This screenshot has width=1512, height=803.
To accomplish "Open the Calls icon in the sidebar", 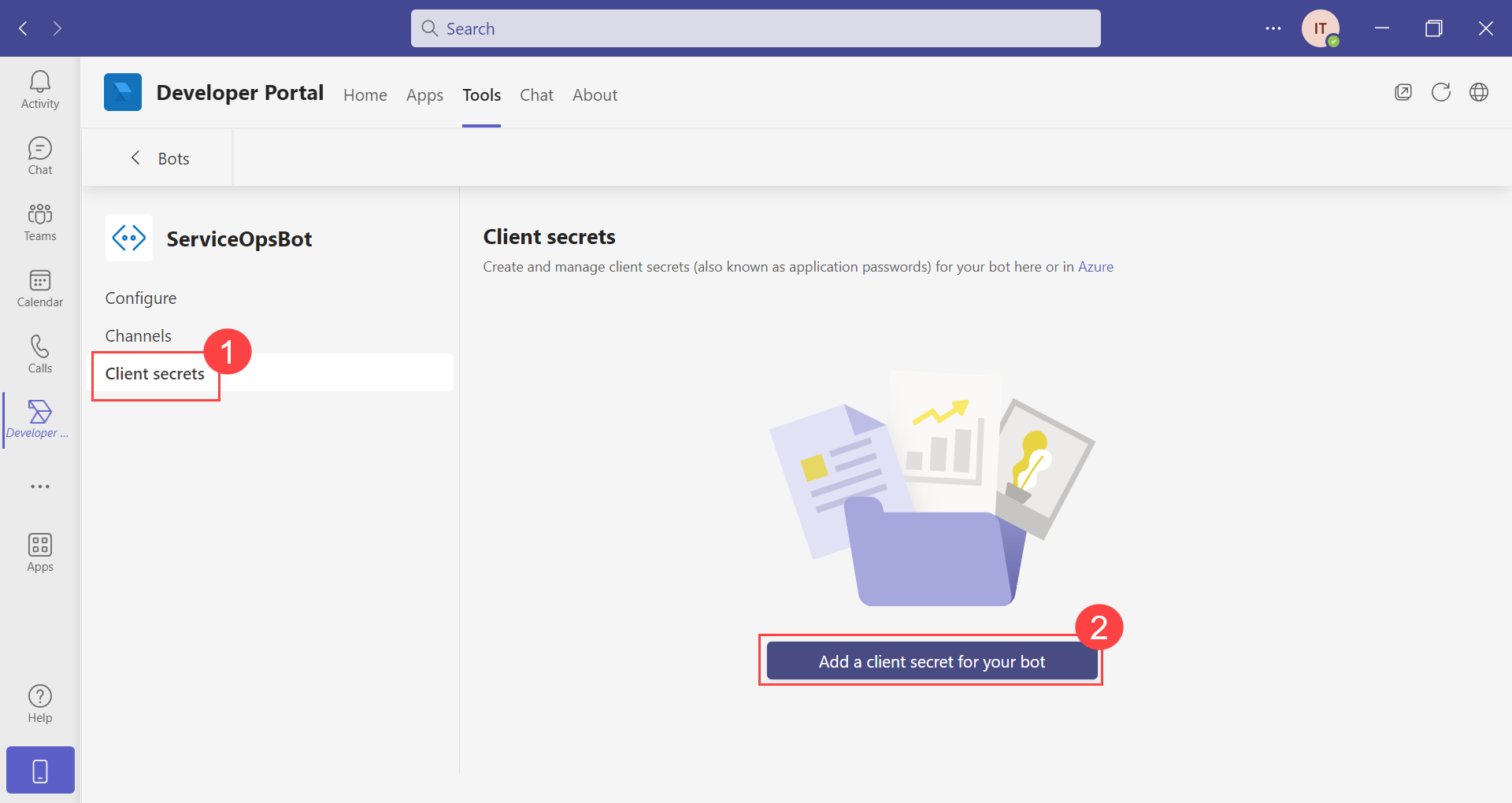I will click(x=39, y=353).
